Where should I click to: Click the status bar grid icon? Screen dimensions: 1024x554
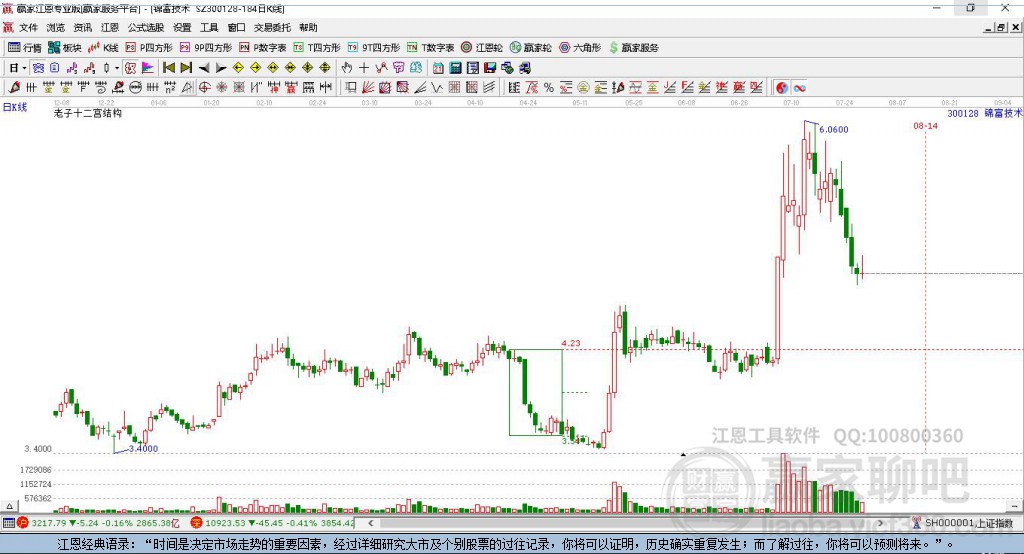click(8, 523)
